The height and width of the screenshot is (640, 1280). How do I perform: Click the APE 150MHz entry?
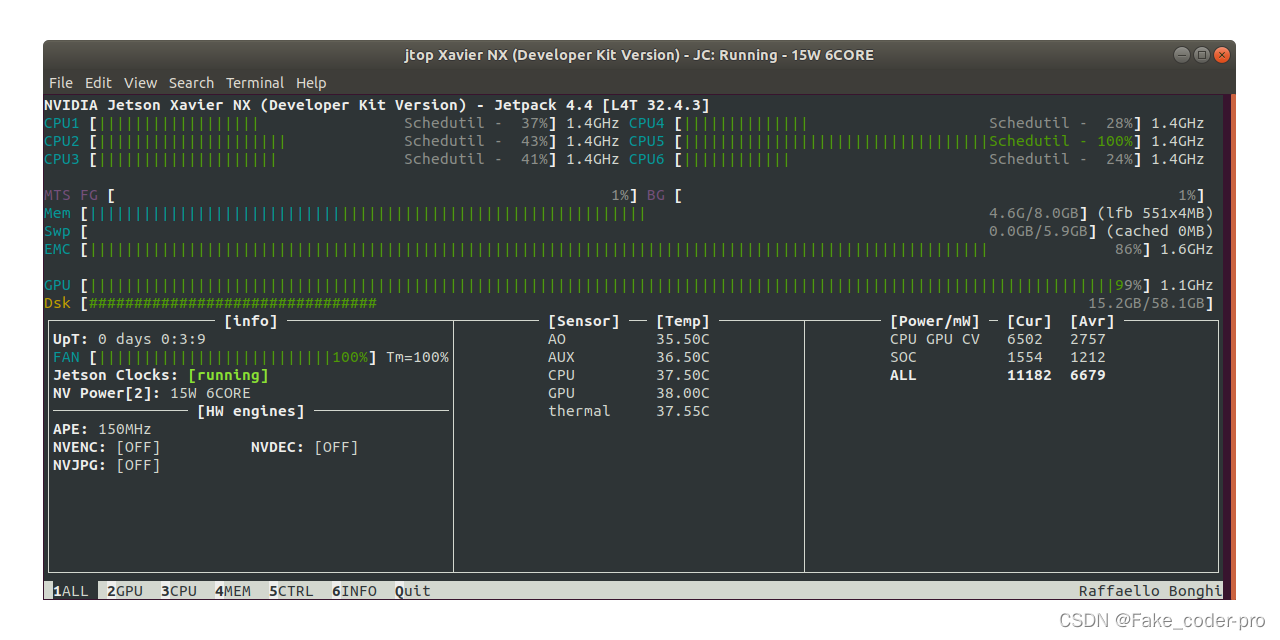[x=102, y=429]
